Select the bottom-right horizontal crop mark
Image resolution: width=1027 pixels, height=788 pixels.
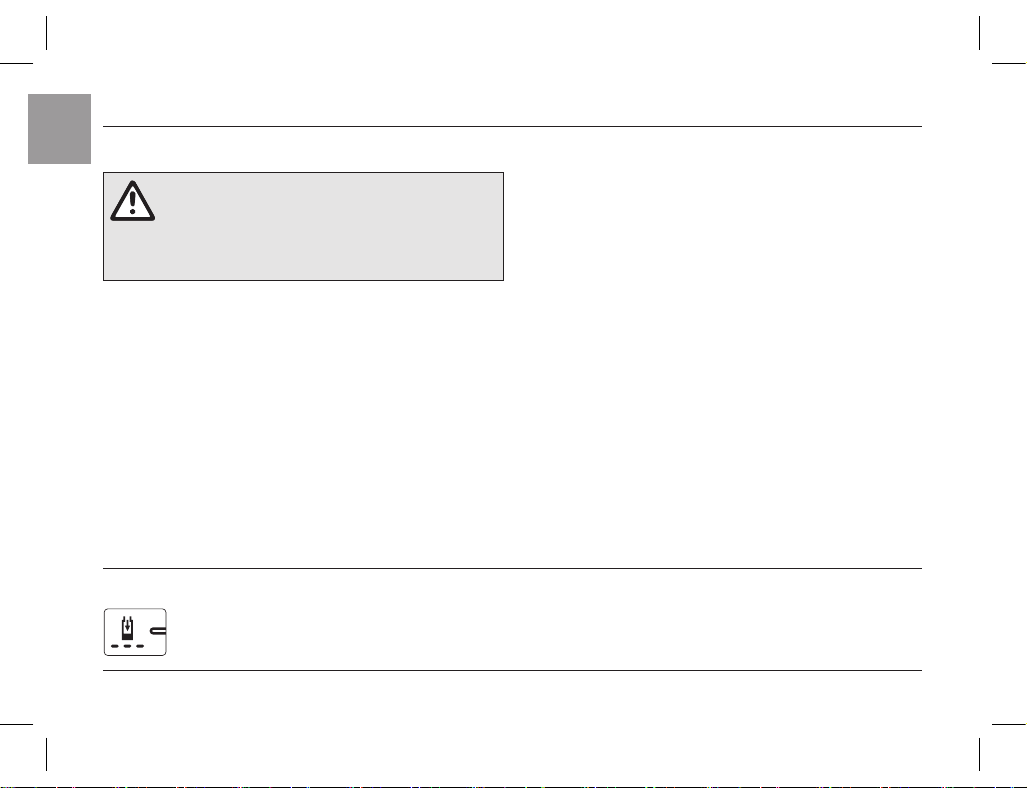pyautogui.click(x=1009, y=724)
